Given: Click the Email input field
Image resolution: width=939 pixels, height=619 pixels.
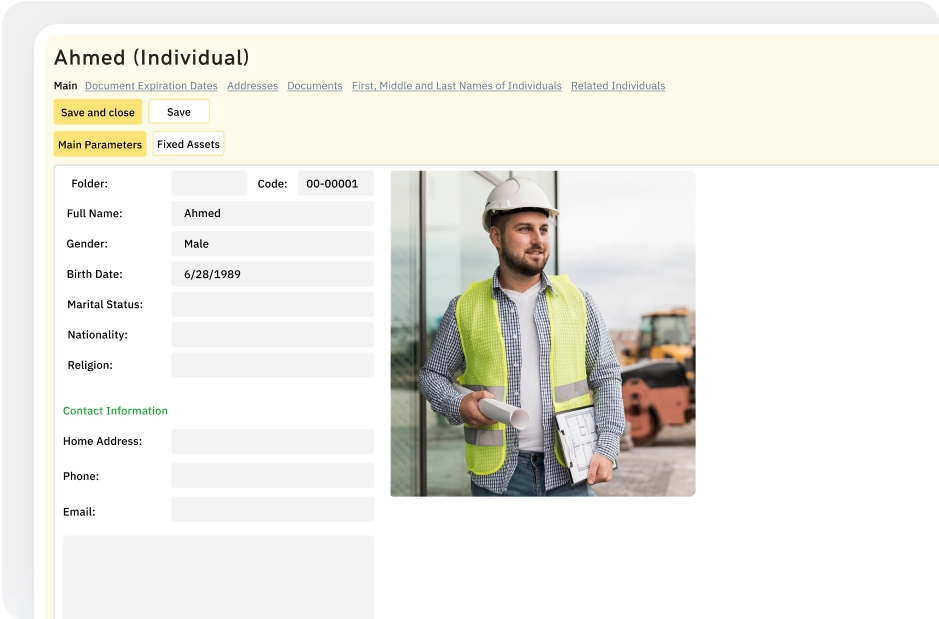Looking at the screenshot, I should click(272, 509).
